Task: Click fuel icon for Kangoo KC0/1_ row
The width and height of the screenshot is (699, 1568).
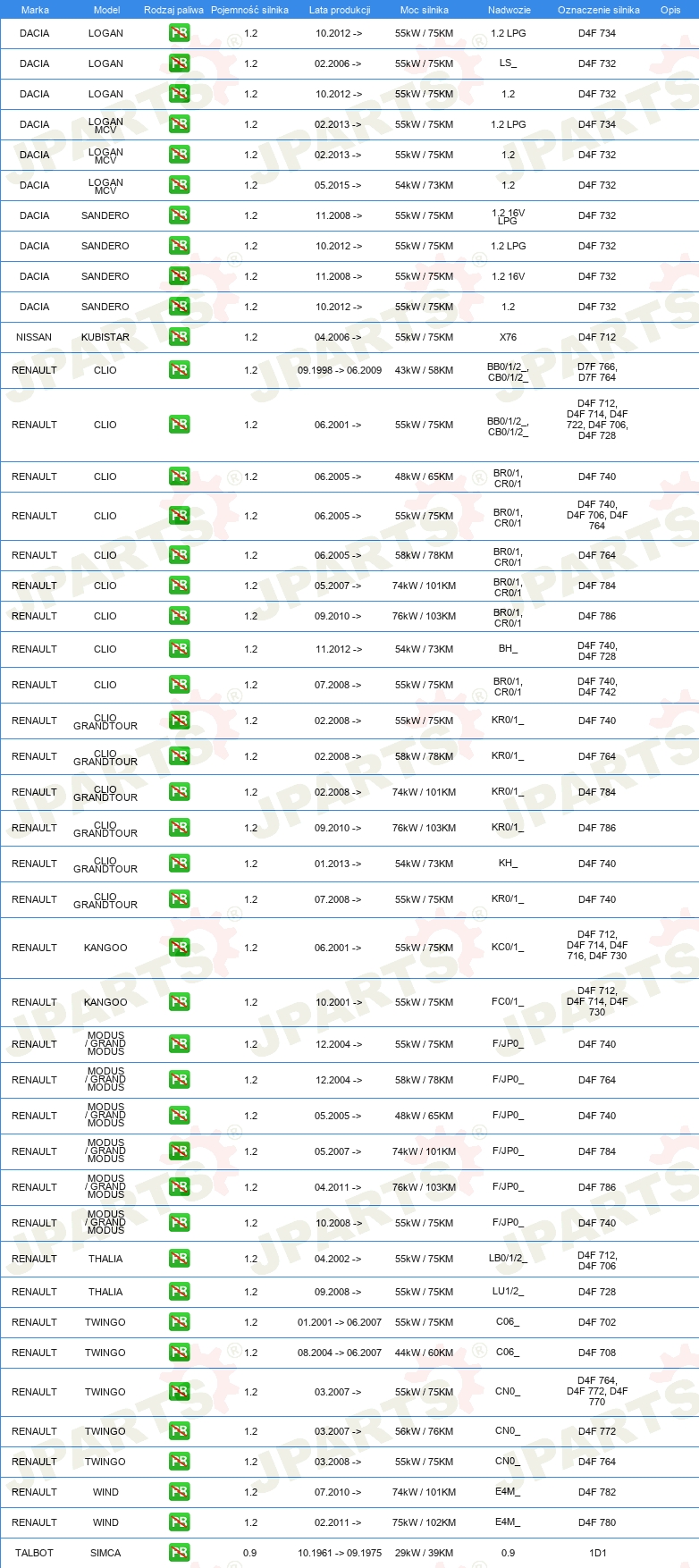Action: tap(180, 948)
